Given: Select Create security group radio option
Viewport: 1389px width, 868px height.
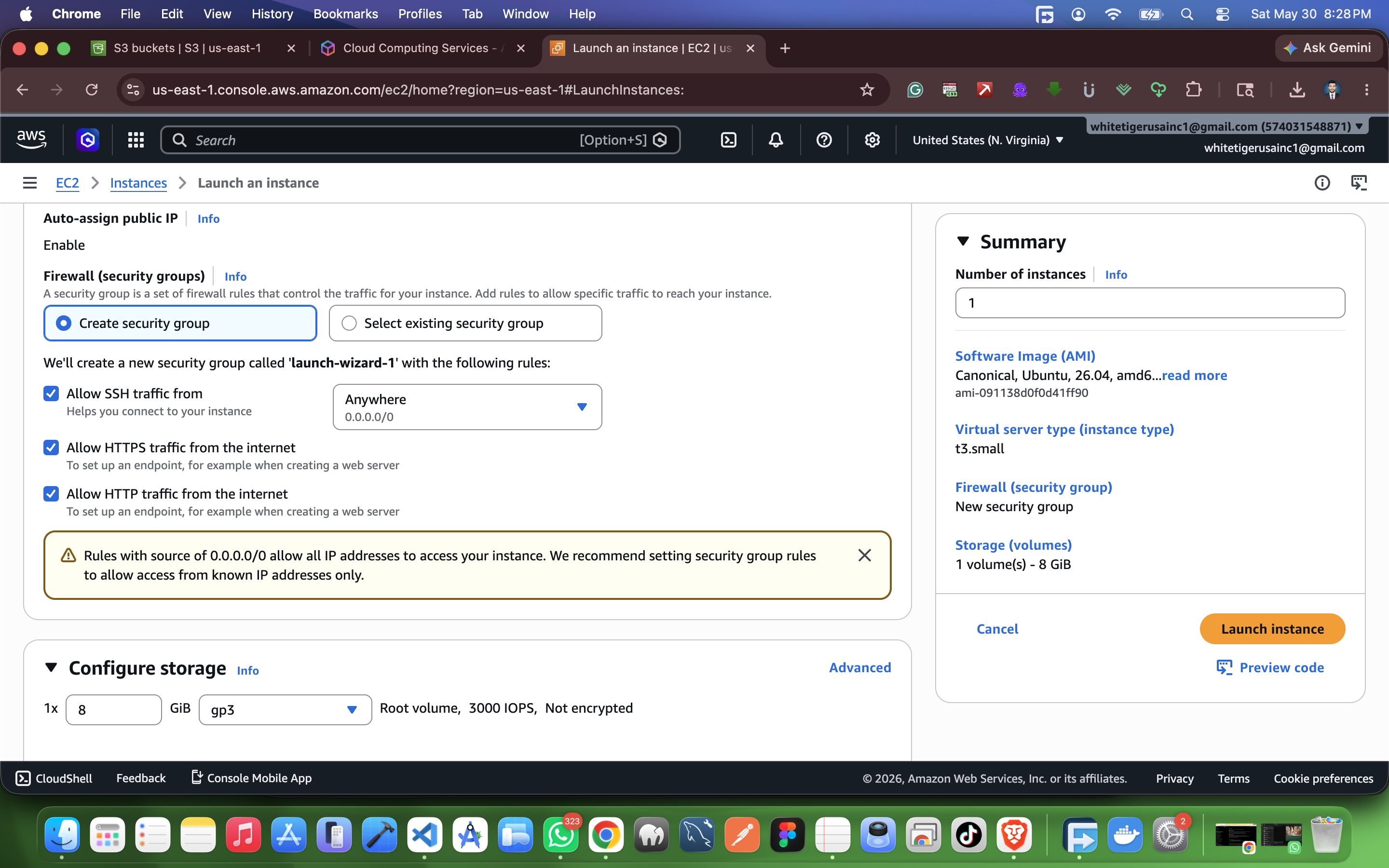Looking at the screenshot, I should pyautogui.click(x=180, y=323).
